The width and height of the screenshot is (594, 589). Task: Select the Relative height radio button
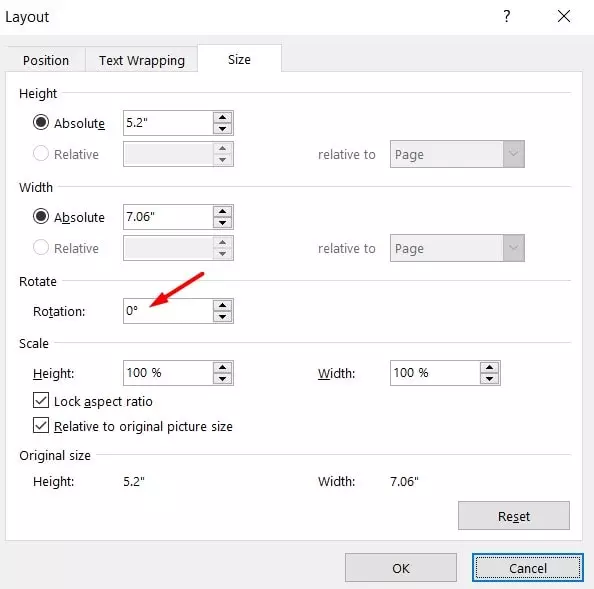pos(41,153)
